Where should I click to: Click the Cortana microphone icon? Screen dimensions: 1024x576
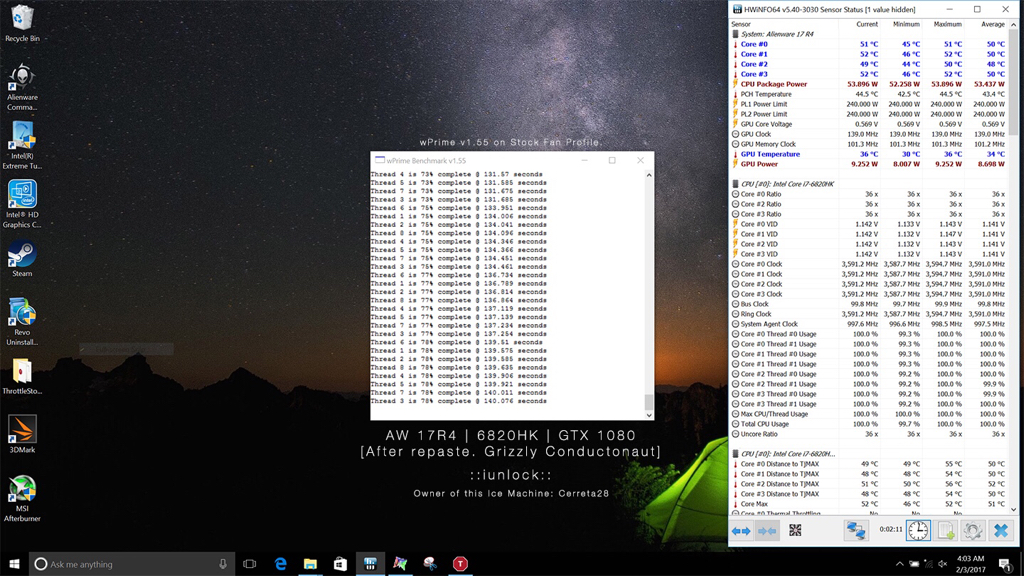coord(223,564)
